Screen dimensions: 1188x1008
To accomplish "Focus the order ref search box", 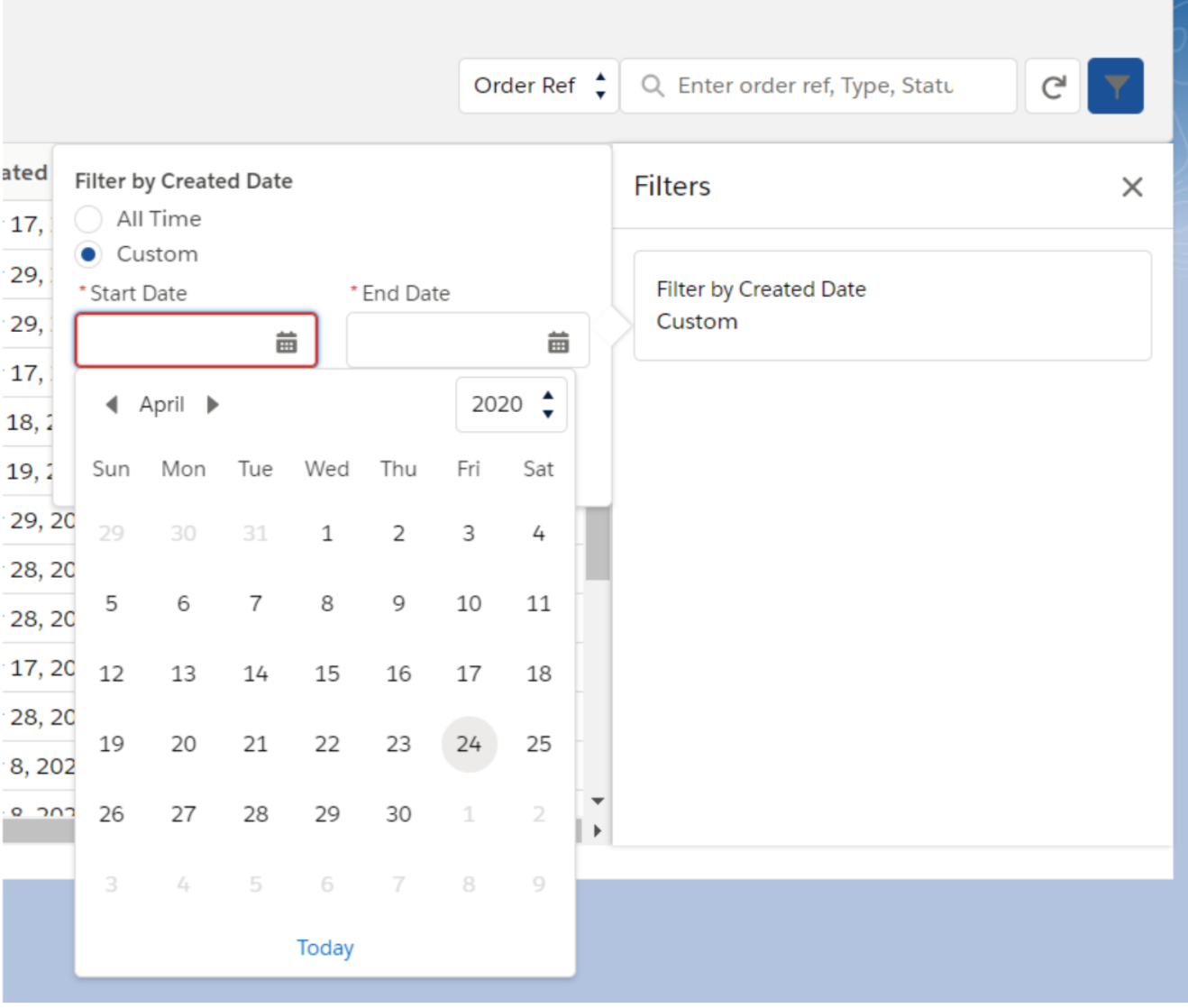I will point(816,86).
